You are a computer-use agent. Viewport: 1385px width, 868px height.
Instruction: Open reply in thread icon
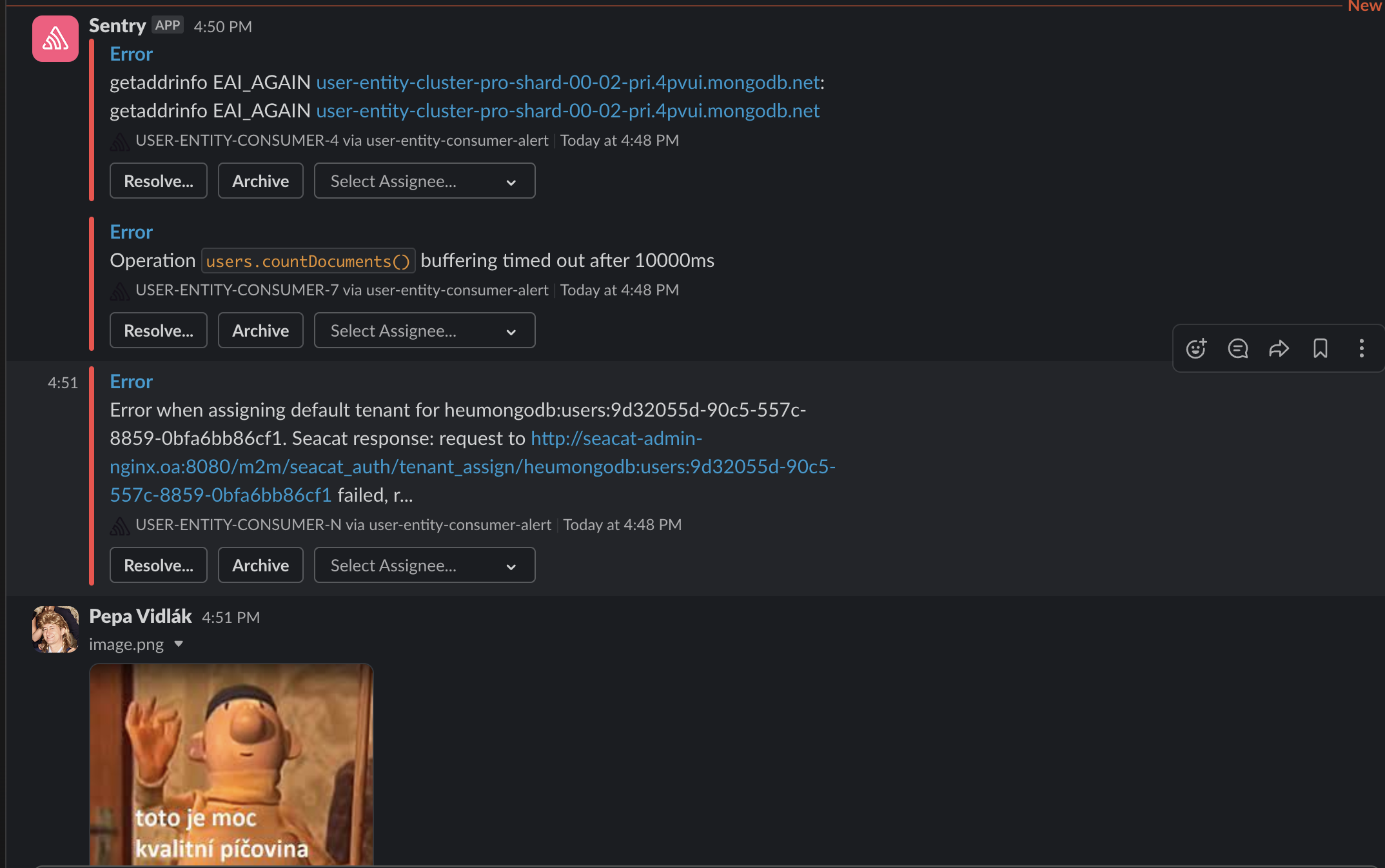tap(1237, 348)
